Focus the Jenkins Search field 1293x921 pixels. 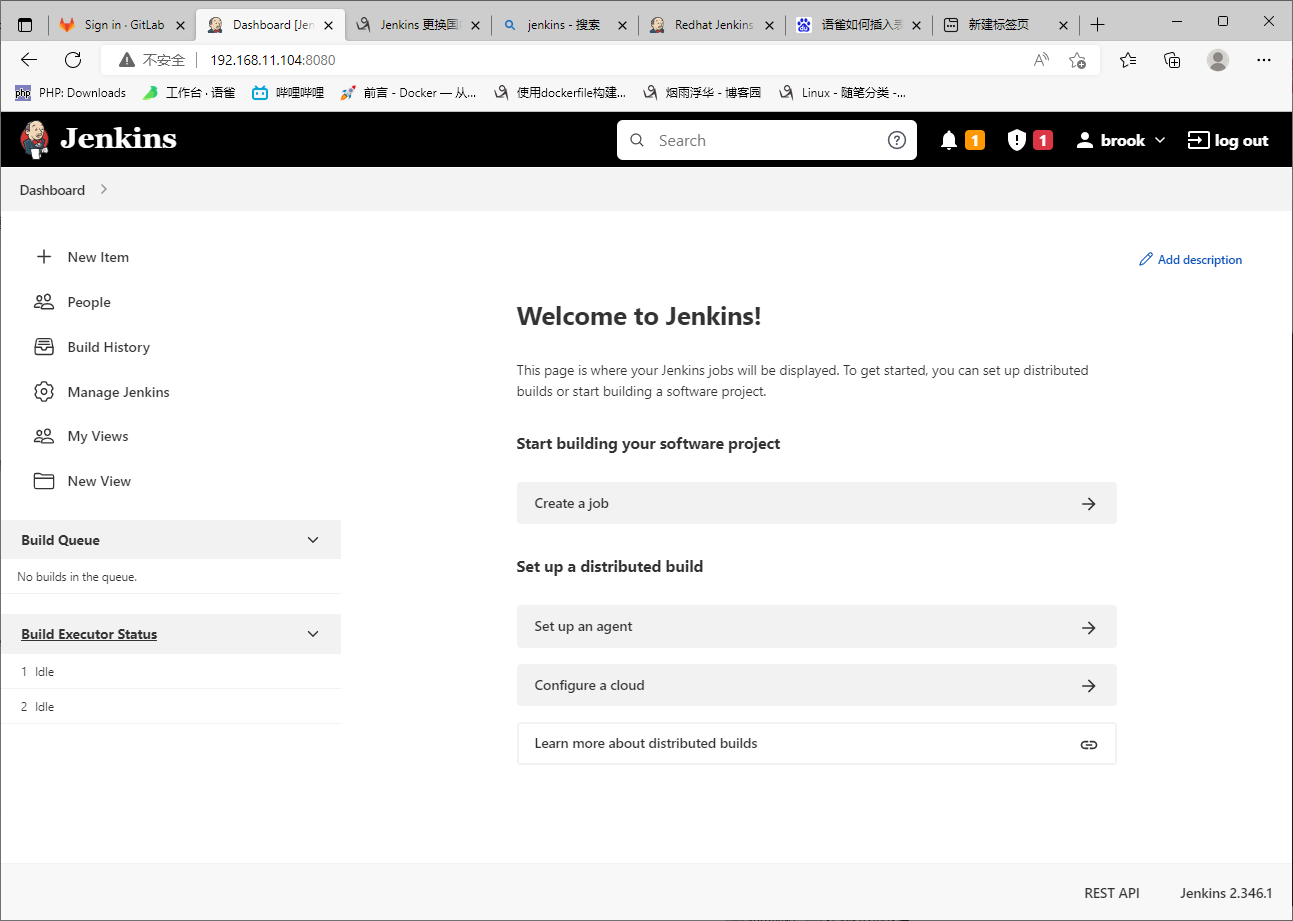767,140
